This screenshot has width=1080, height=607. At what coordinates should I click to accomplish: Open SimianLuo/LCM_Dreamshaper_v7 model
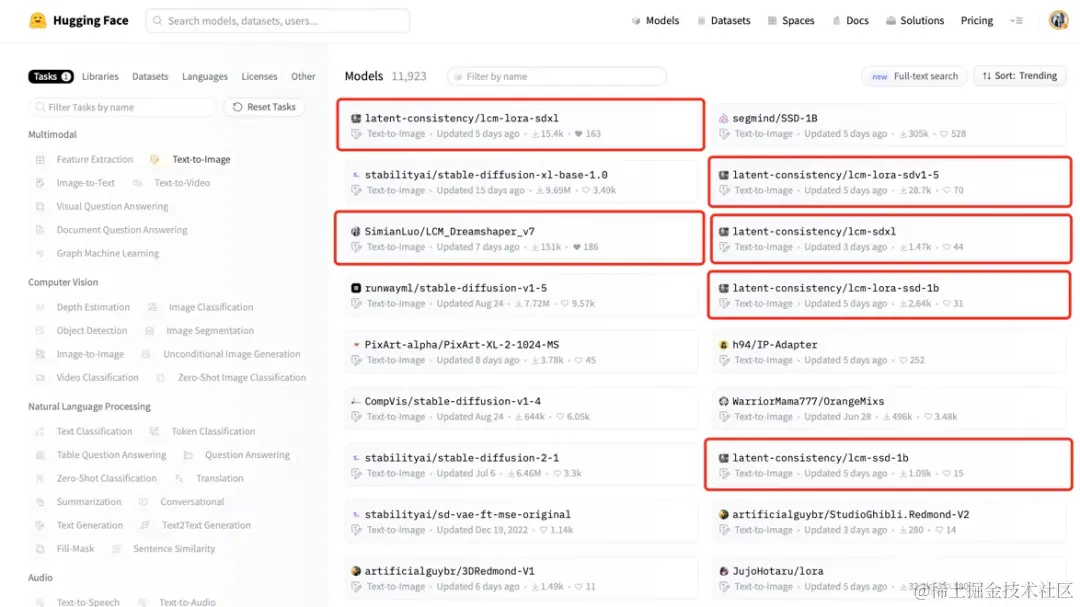(x=519, y=238)
